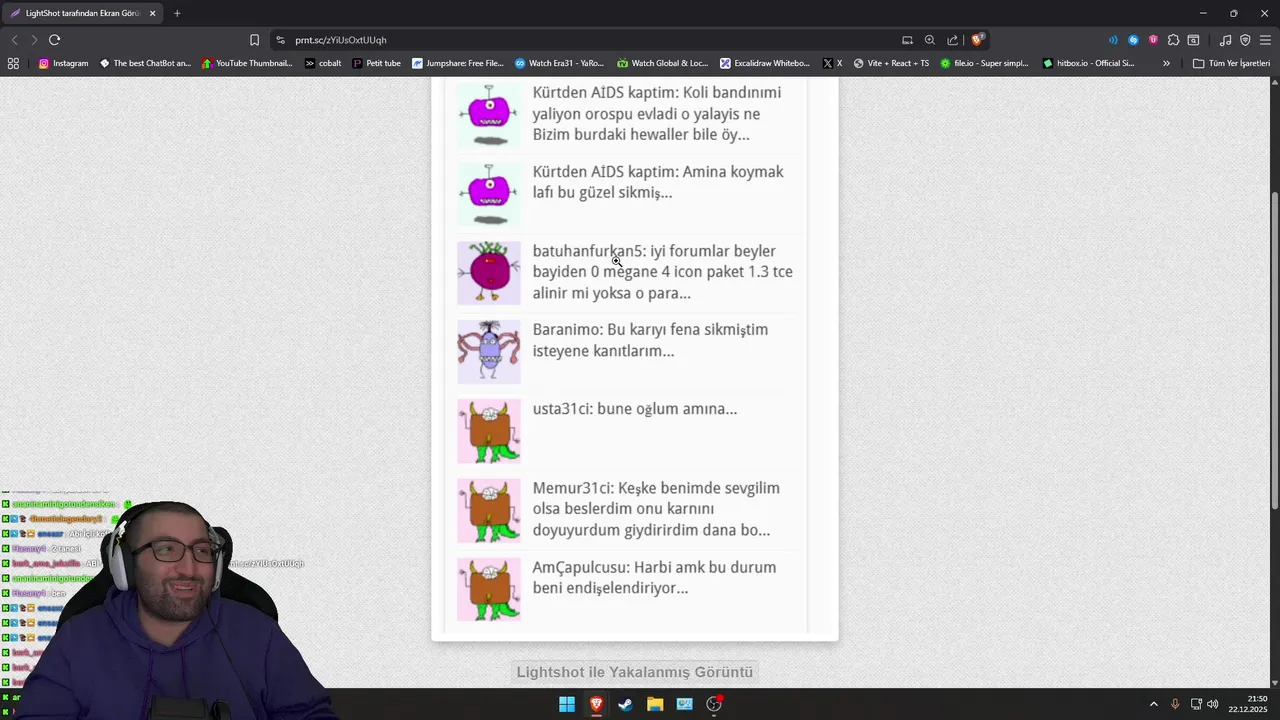Open the 'Tüm Yer İşaretleri' folder
Screen dimensions: 1280x720
1231,63
